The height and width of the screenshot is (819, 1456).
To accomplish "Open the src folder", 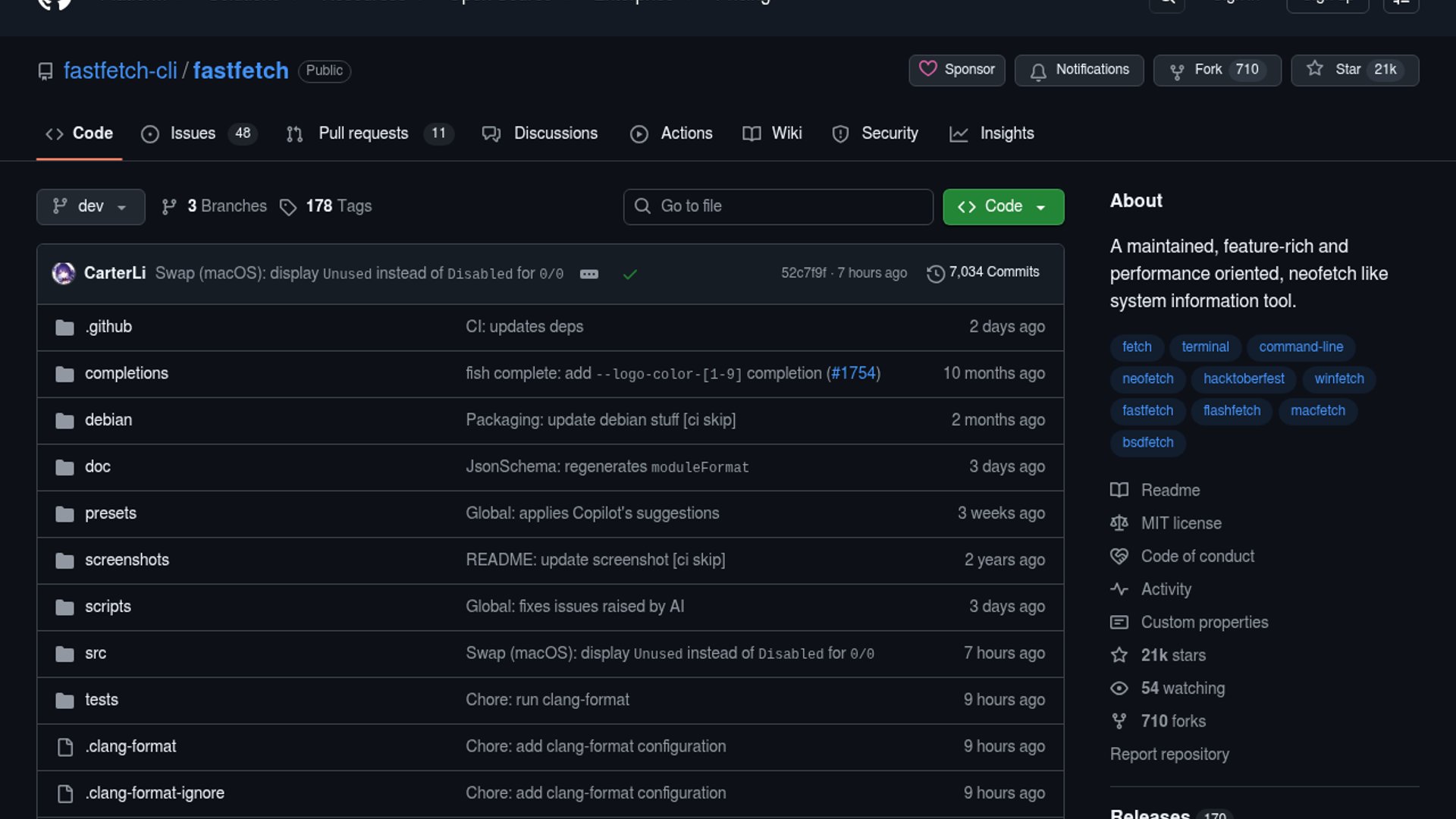I will pos(96,654).
